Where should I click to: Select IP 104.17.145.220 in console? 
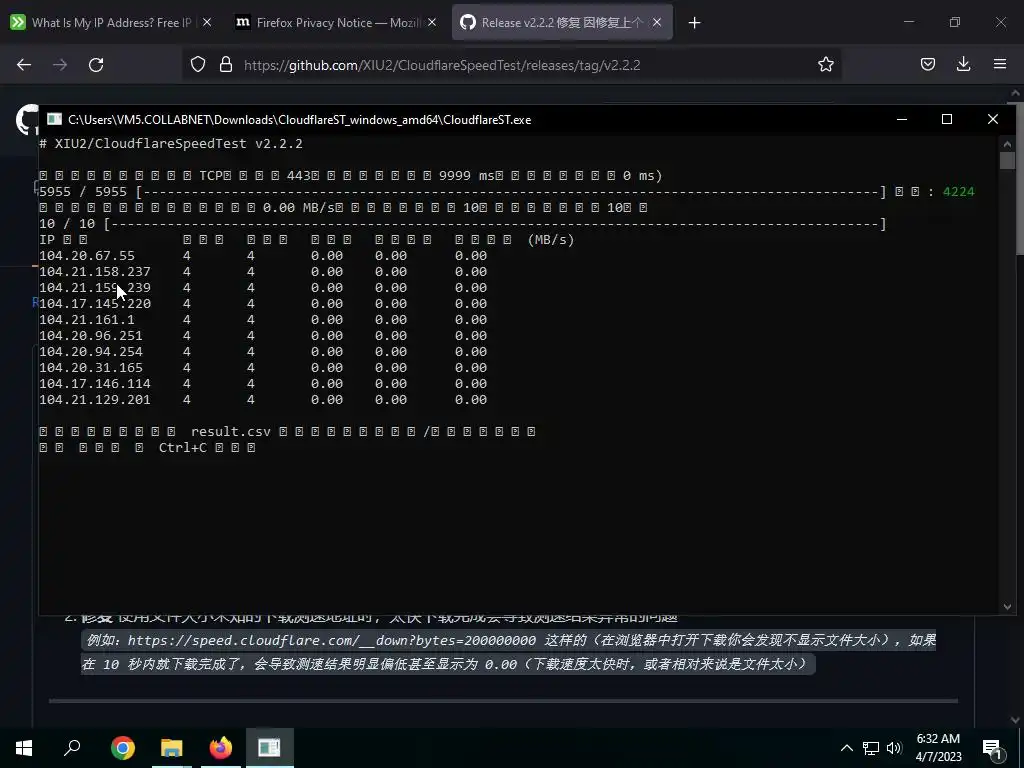pyautogui.click(x=95, y=304)
